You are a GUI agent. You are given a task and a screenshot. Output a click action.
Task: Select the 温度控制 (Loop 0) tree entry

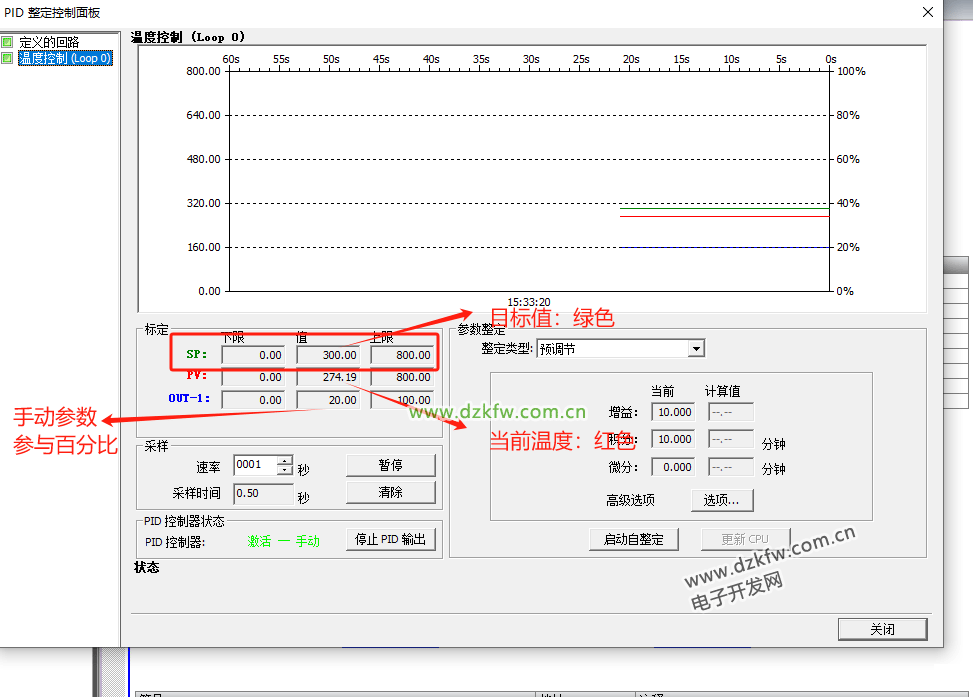pos(65,58)
